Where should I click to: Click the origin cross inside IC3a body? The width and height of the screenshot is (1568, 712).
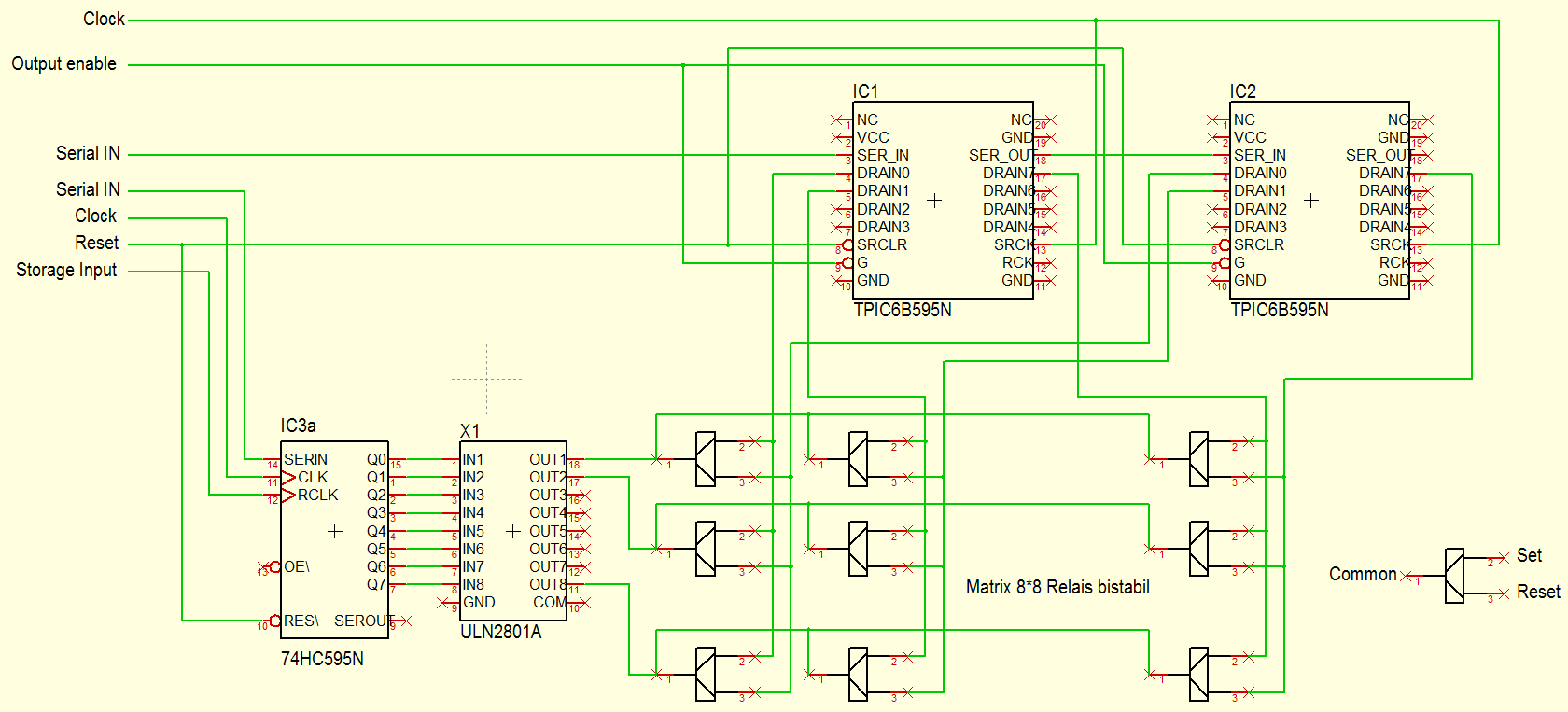pos(335,531)
